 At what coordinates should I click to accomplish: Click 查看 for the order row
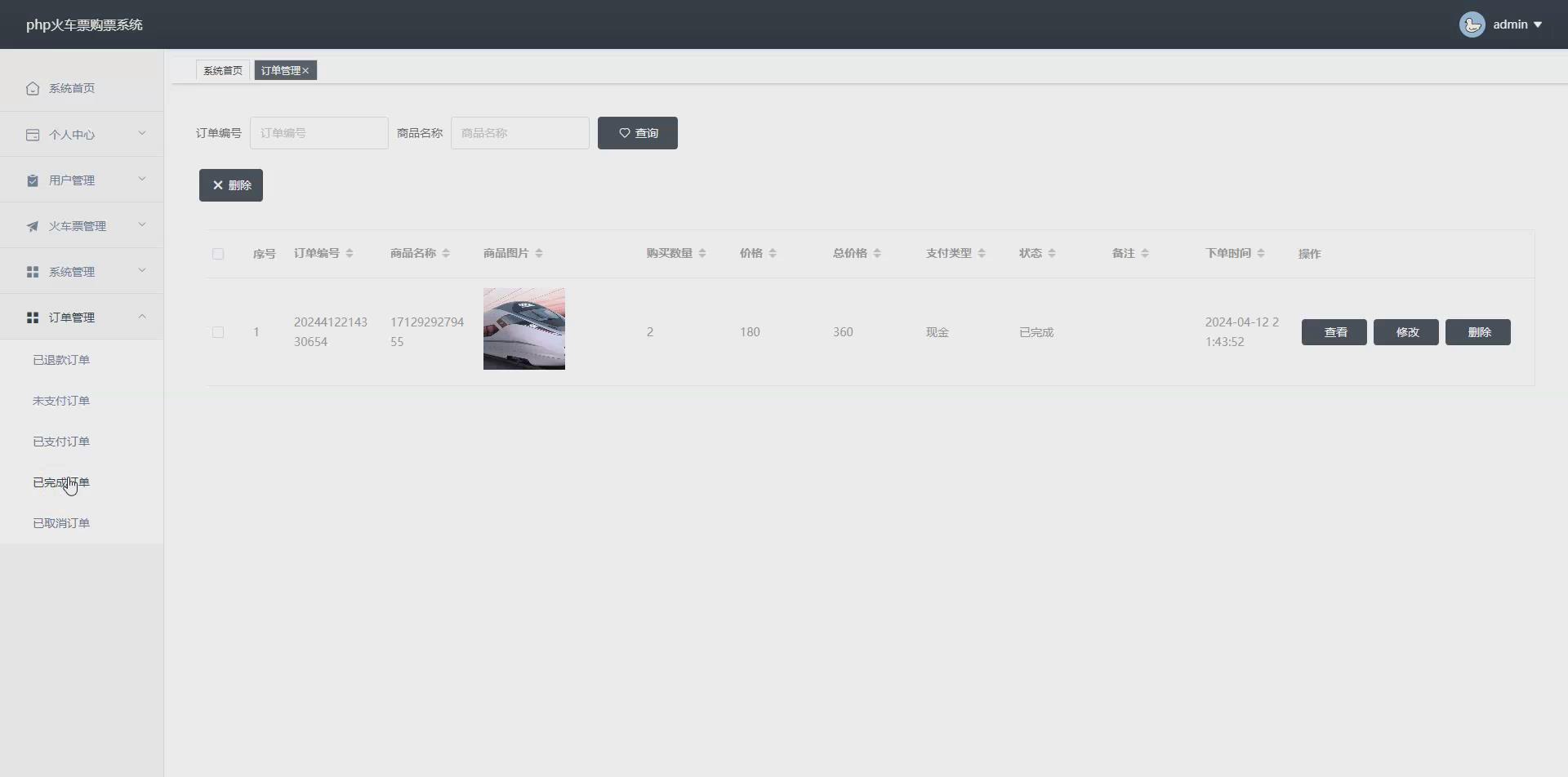(1334, 332)
